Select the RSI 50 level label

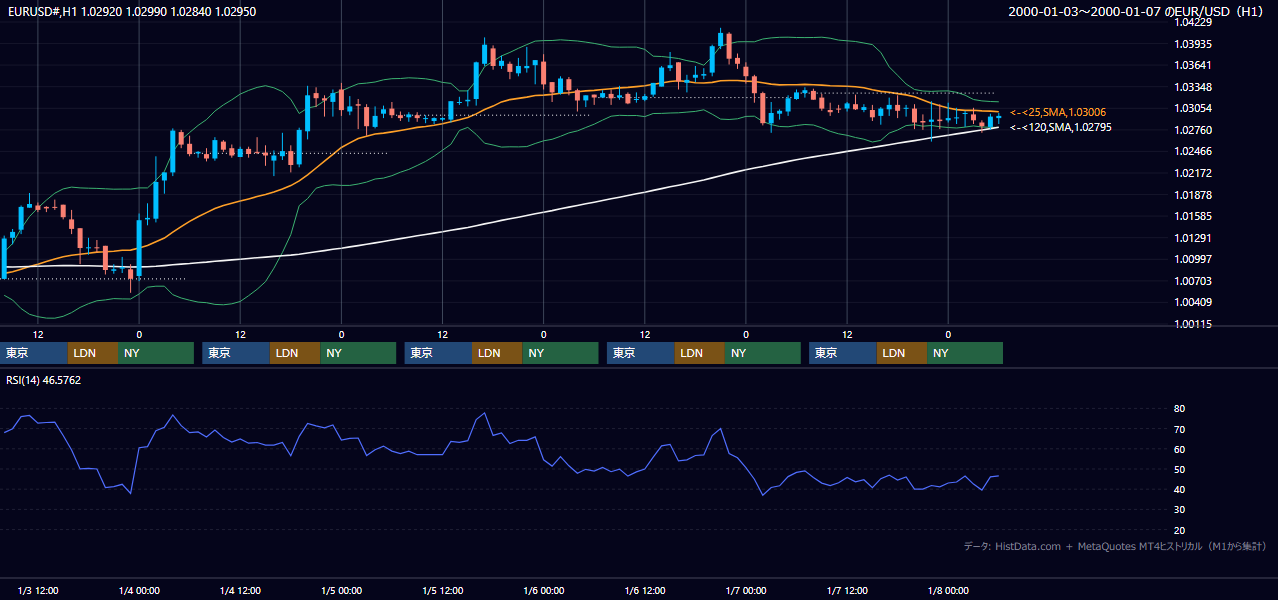click(x=1179, y=469)
